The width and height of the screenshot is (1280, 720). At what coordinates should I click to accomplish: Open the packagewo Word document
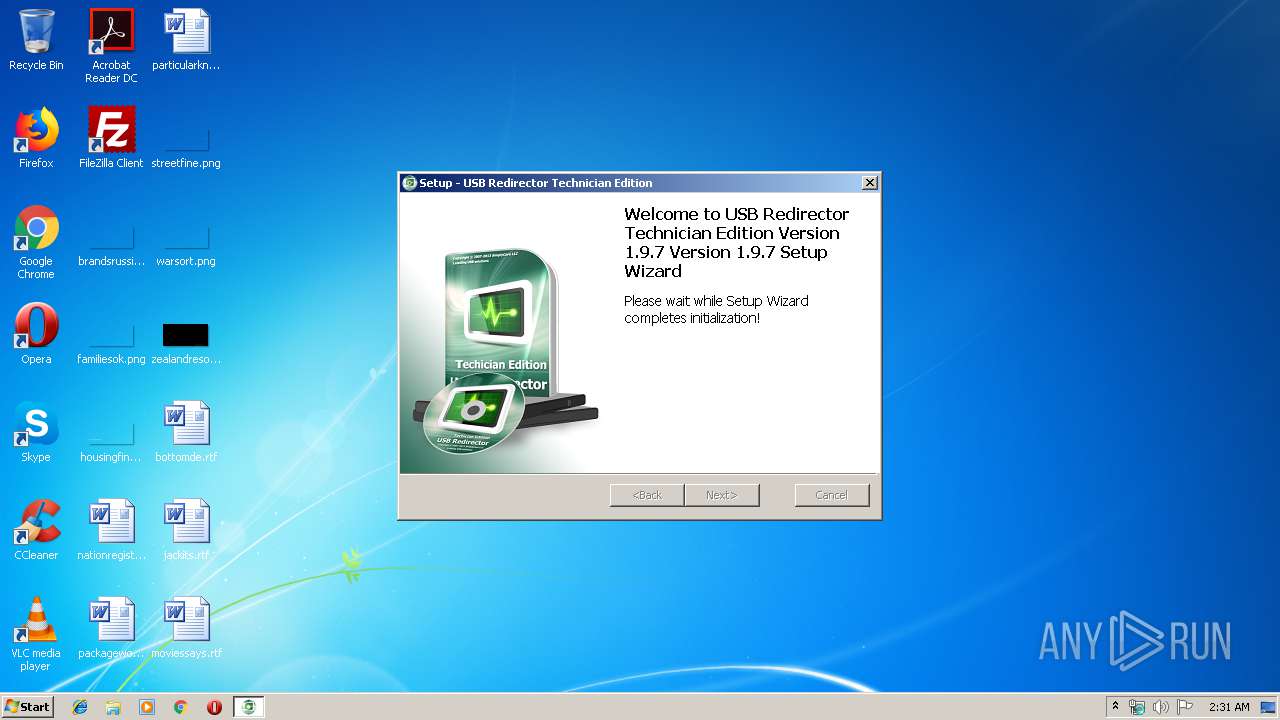[111, 628]
